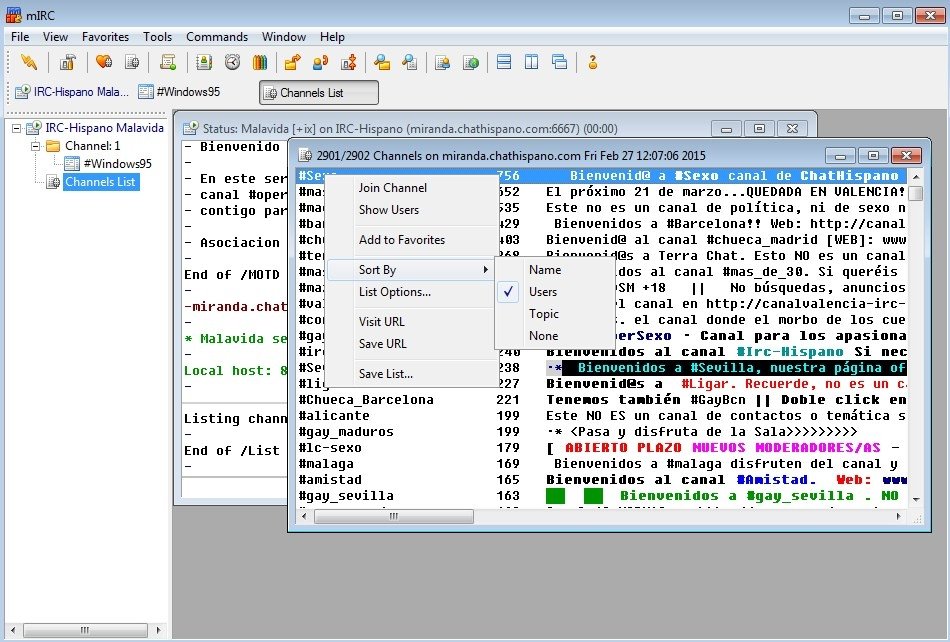Open the URLs List globe icon
Screen dimensions: 950x642
(471, 62)
